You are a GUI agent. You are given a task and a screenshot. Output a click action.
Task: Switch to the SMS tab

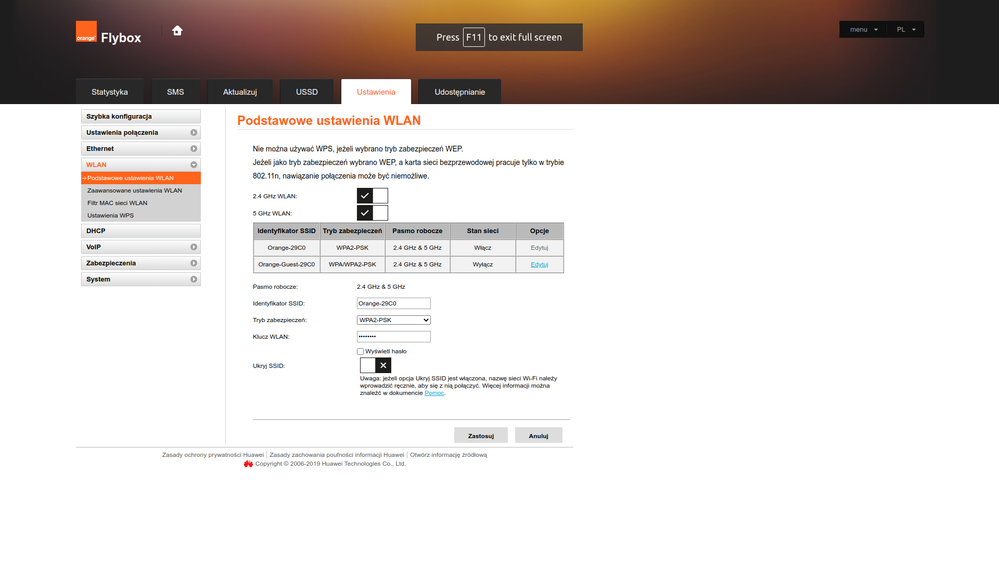point(175,92)
